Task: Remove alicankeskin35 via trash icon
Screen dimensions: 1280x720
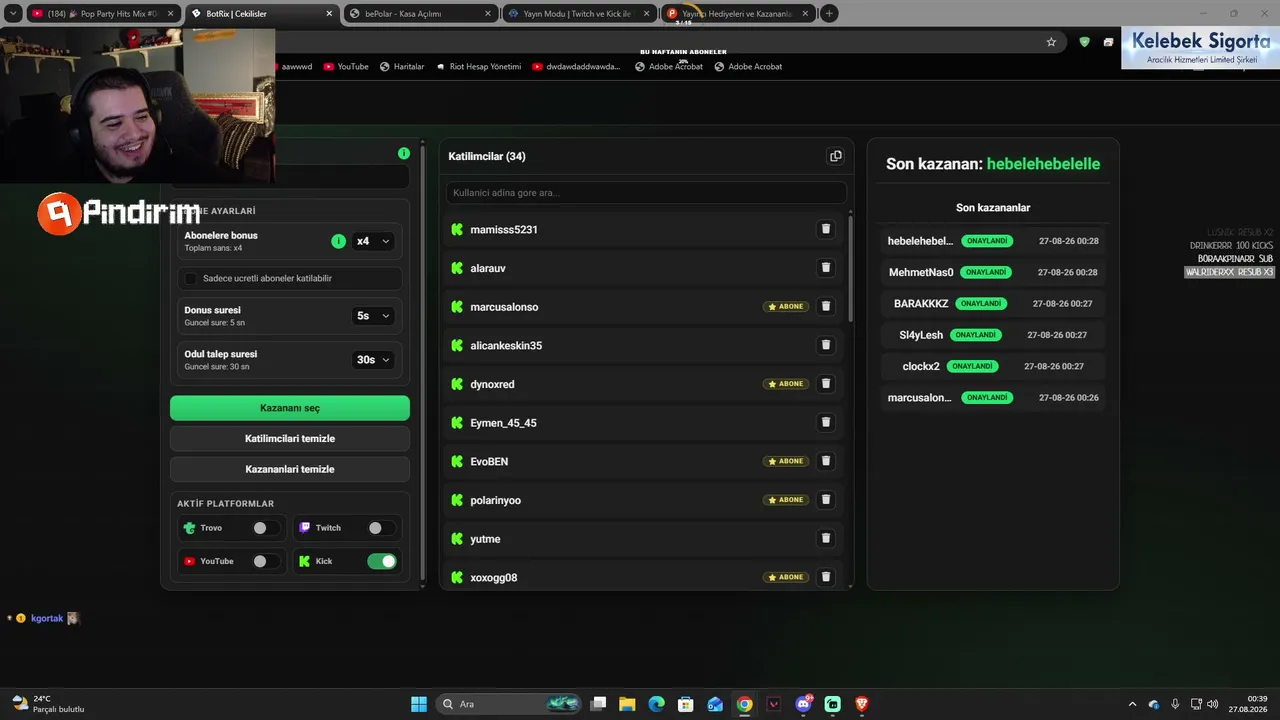Action: [826, 345]
